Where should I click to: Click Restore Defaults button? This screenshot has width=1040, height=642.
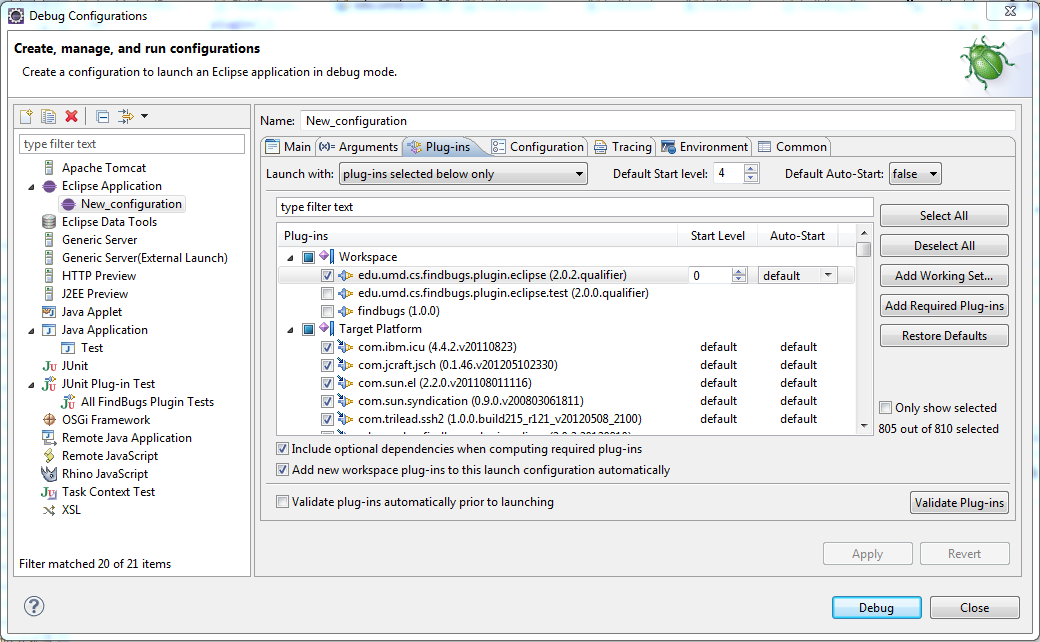pos(944,336)
